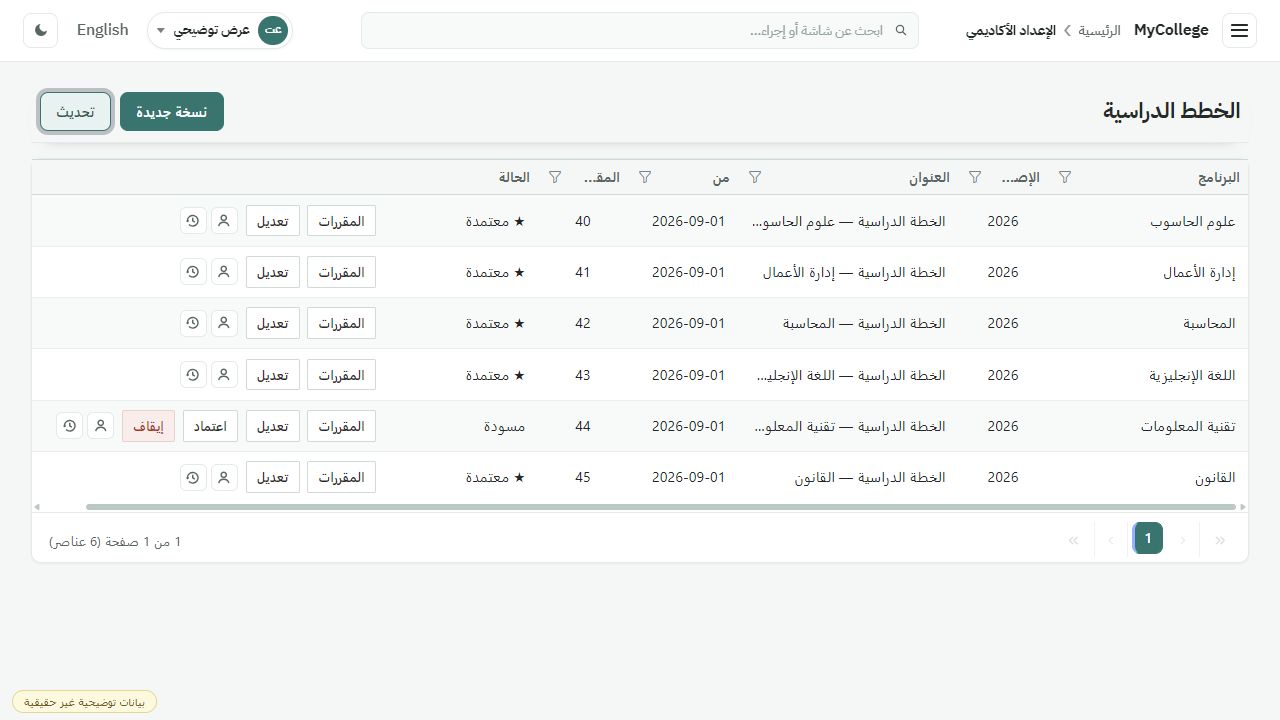Filter the العنوان column
The height and width of the screenshot is (720, 1280).
click(755, 177)
